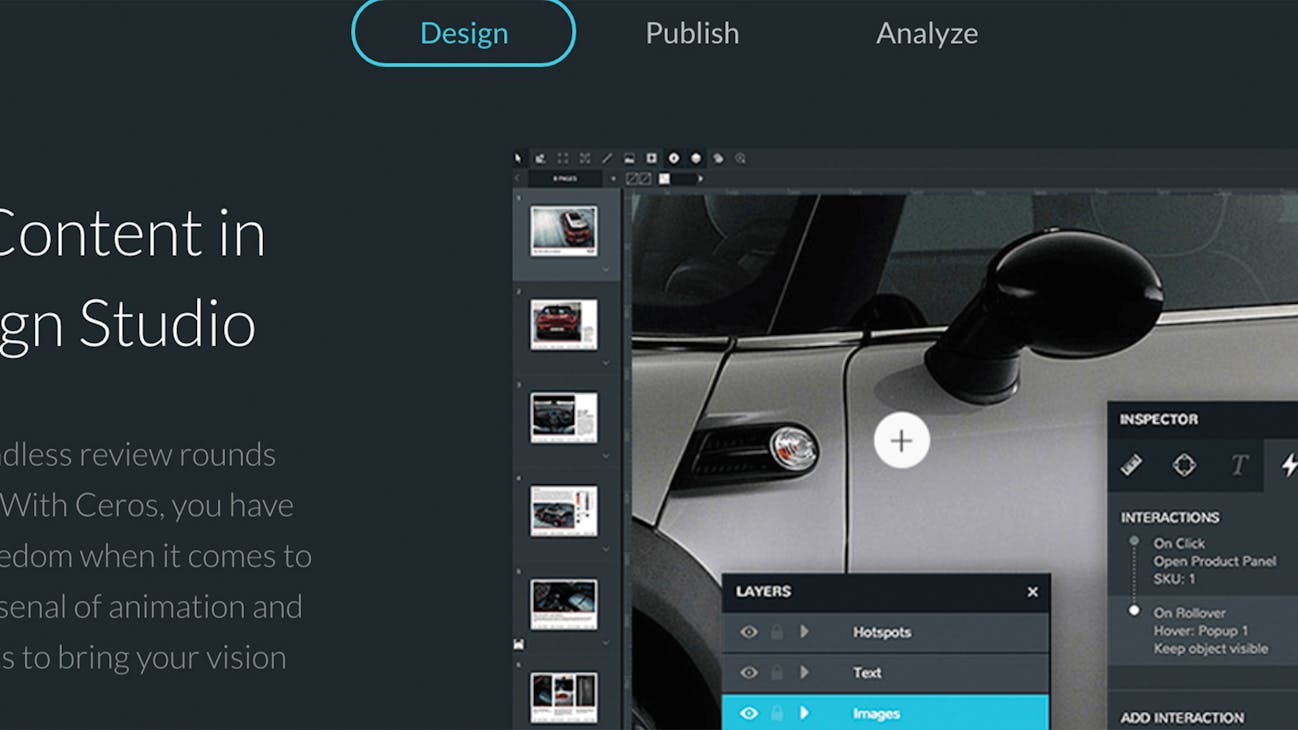Open the chevron below page 5 thumbnail
This screenshot has height=730, width=1298.
pos(605,643)
